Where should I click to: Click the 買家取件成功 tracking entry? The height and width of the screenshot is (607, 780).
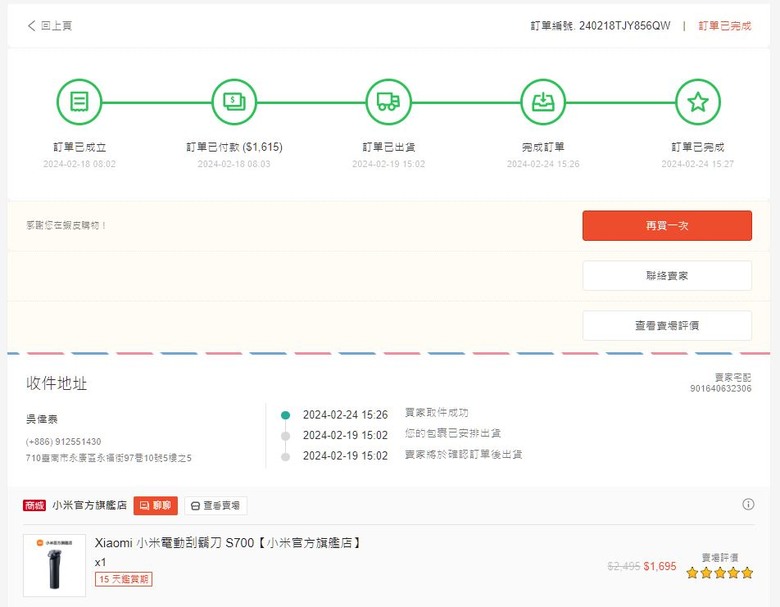coord(436,412)
